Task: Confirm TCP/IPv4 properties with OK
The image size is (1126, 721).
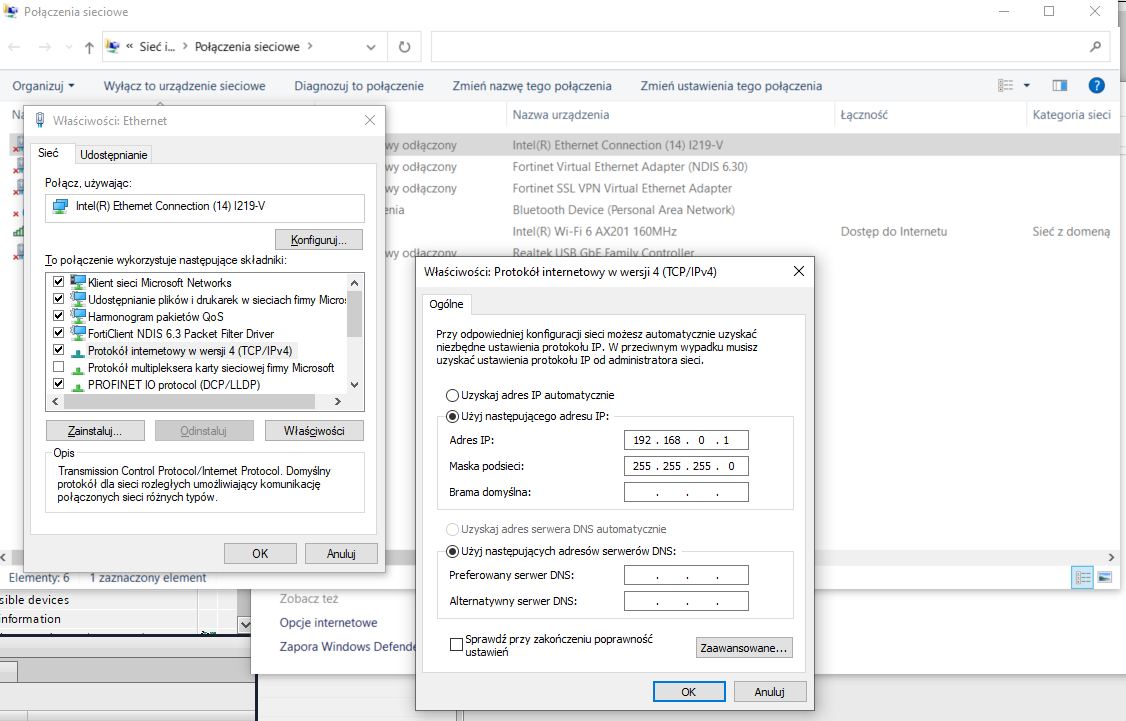Action: point(689,692)
